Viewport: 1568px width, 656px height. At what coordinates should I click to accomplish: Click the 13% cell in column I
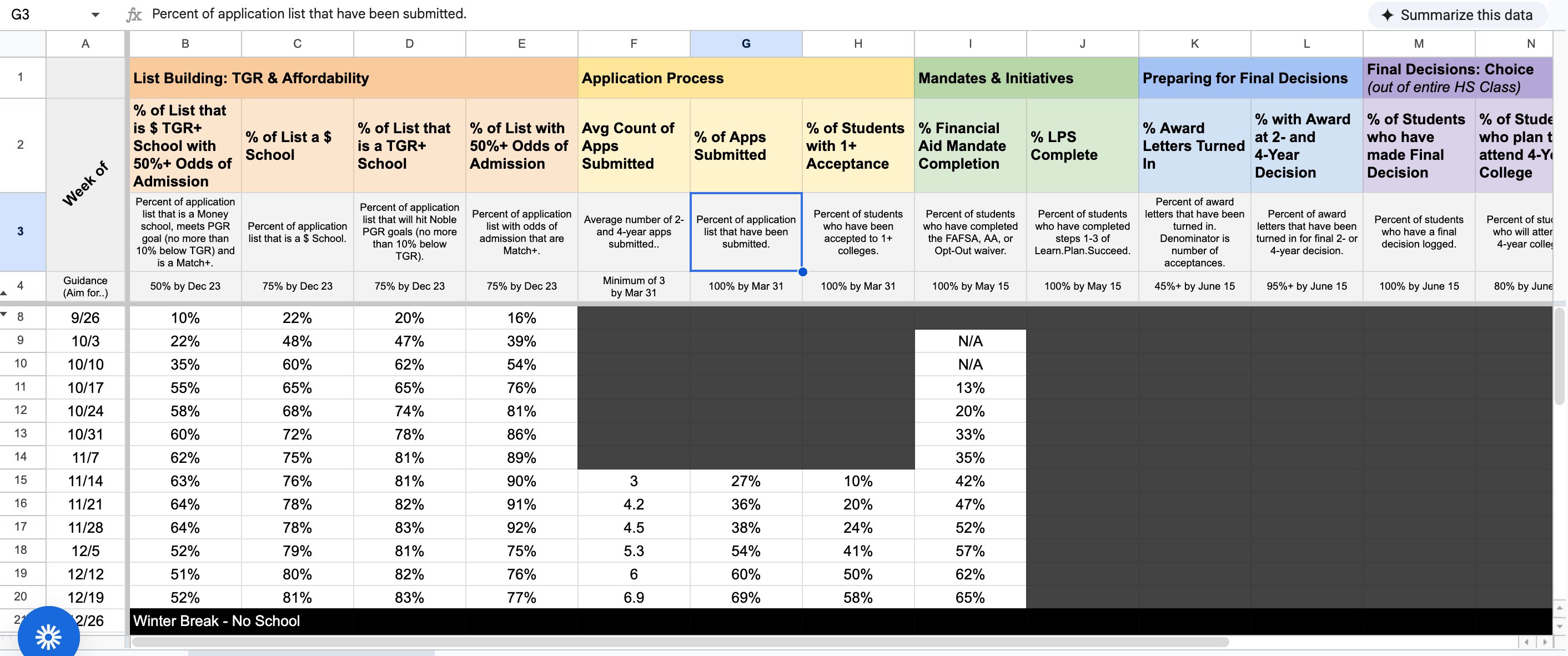click(x=970, y=387)
